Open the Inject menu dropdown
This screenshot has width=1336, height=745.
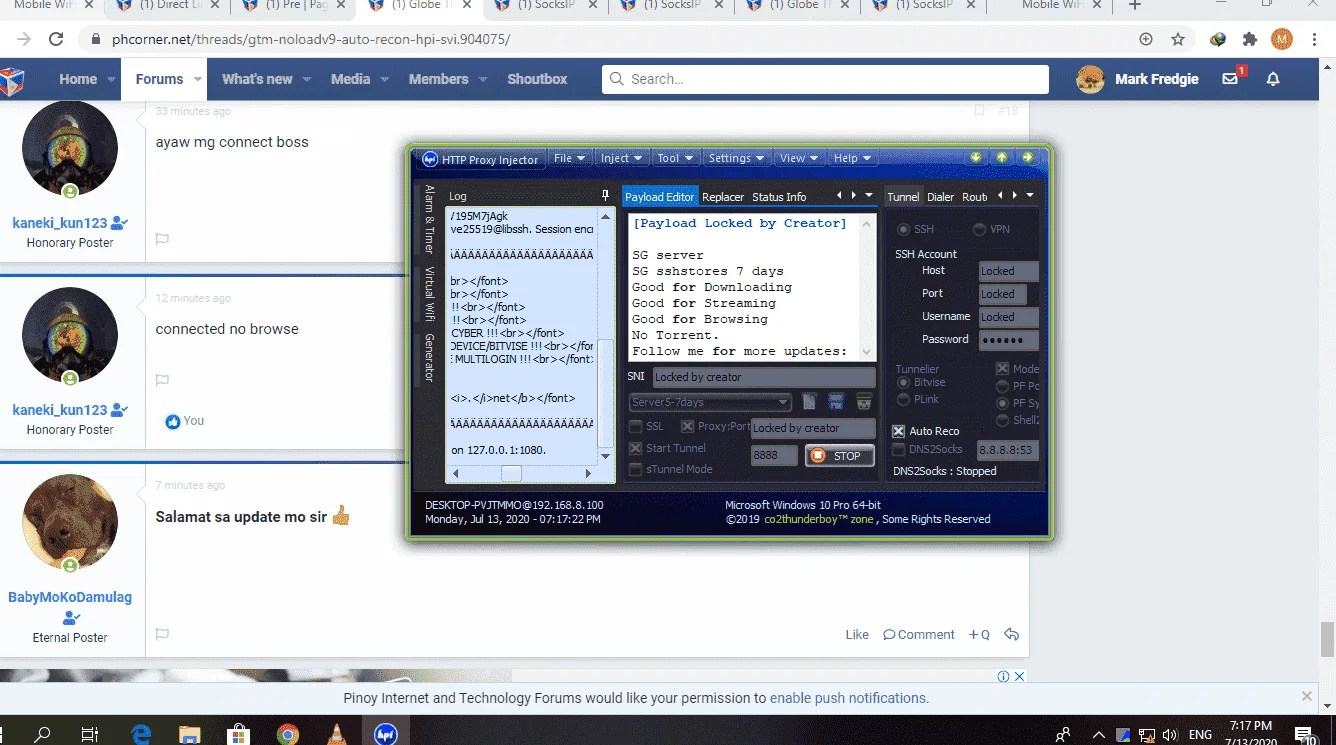[620, 158]
